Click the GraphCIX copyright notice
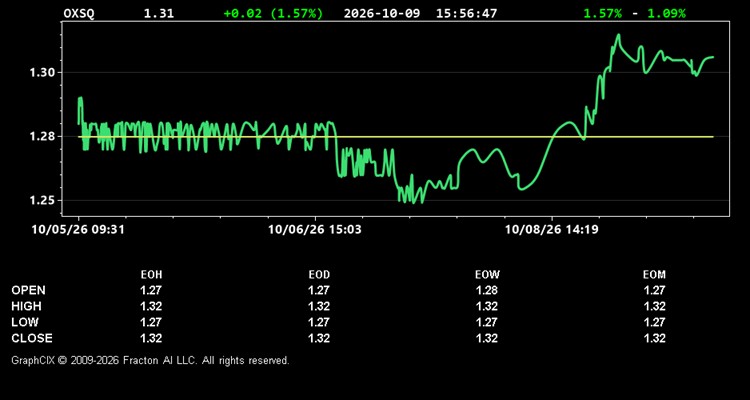750x400 pixels. click(x=150, y=360)
